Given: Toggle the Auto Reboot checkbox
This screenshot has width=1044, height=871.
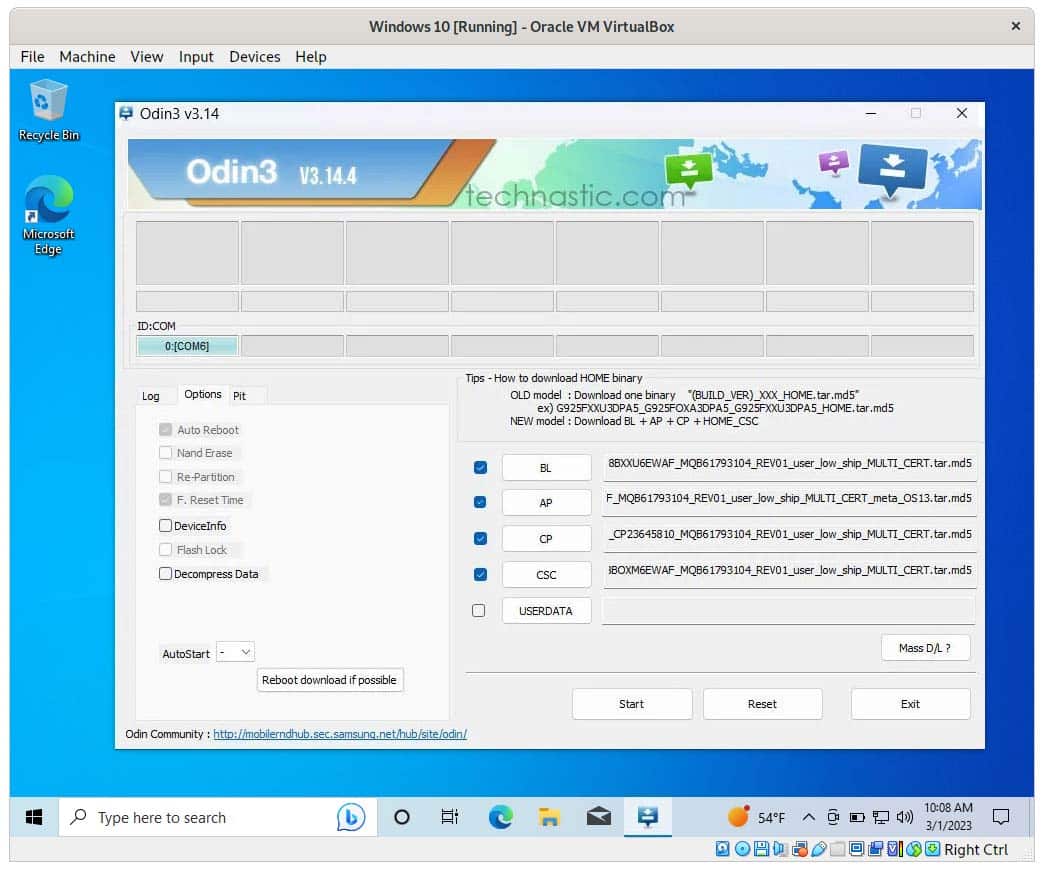Looking at the screenshot, I should tap(165, 430).
